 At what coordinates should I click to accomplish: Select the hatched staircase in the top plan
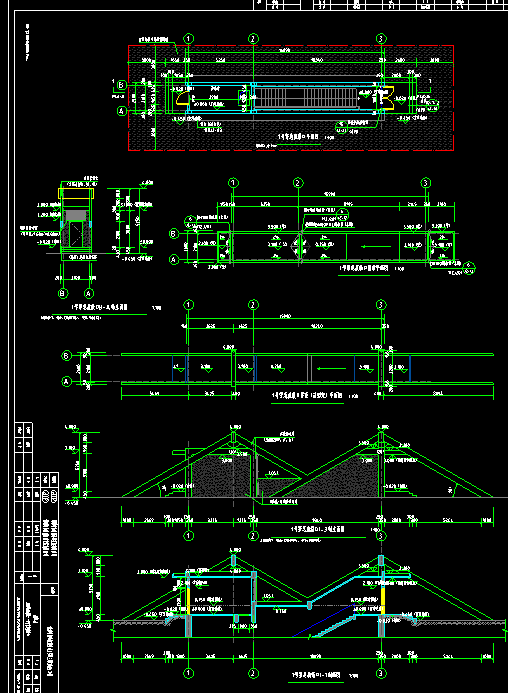[307, 97]
